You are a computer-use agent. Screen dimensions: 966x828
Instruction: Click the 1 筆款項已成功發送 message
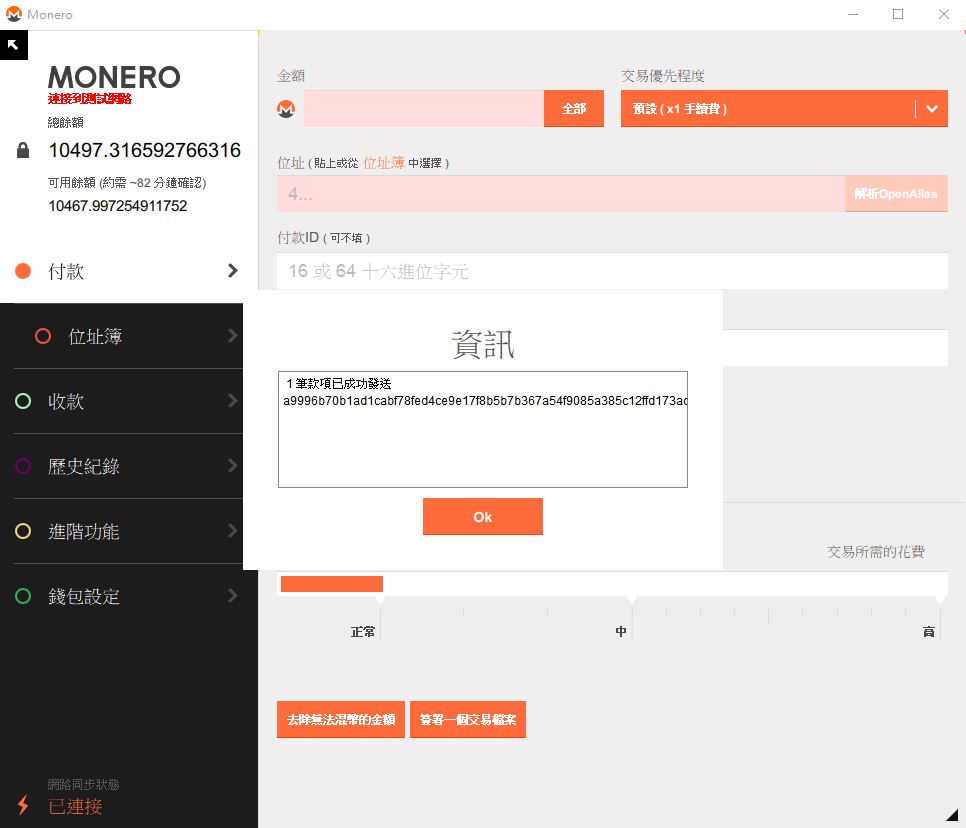point(338,384)
